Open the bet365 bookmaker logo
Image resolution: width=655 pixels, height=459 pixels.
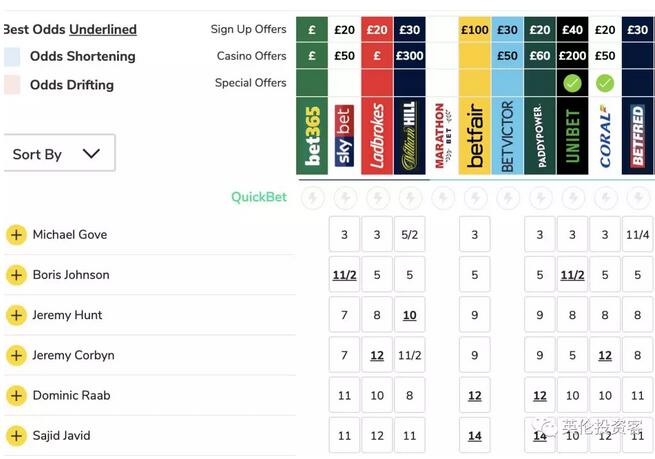click(312, 135)
